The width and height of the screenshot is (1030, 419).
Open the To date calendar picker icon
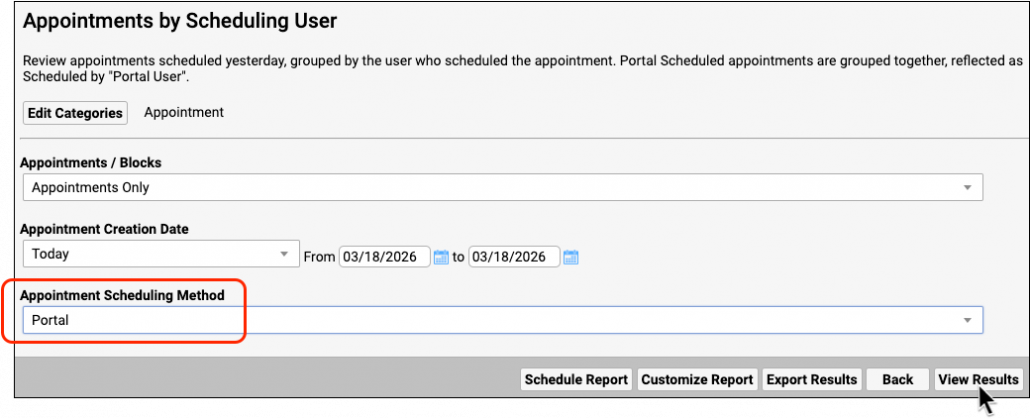pyautogui.click(x=571, y=257)
